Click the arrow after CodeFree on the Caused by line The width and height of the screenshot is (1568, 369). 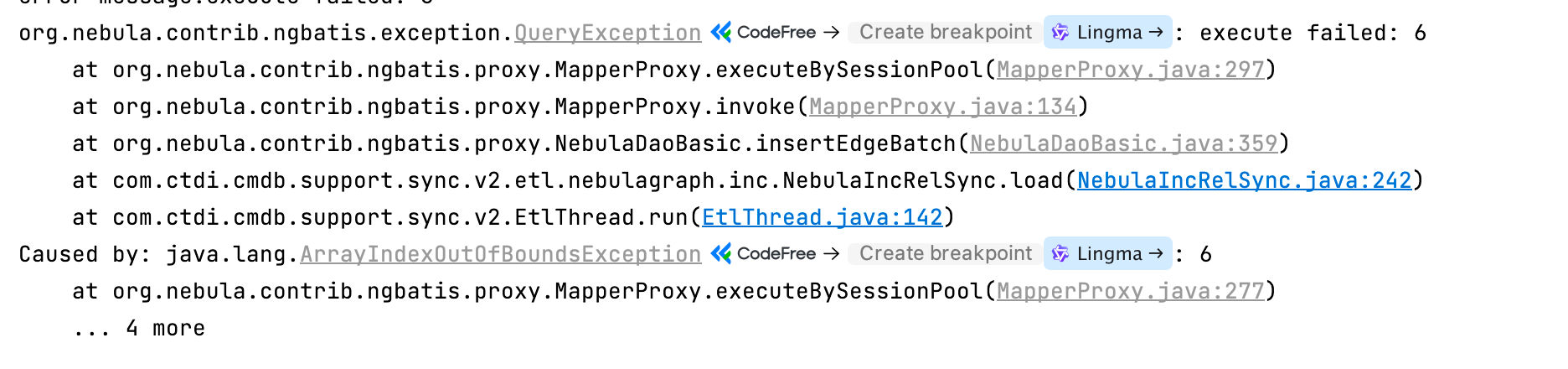831,254
